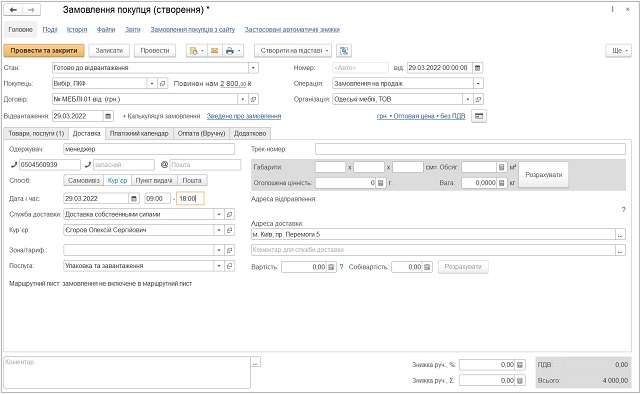The image size is (640, 394).
Task: Click the document structure icon beside Створити на підставі
Action: click(x=344, y=51)
